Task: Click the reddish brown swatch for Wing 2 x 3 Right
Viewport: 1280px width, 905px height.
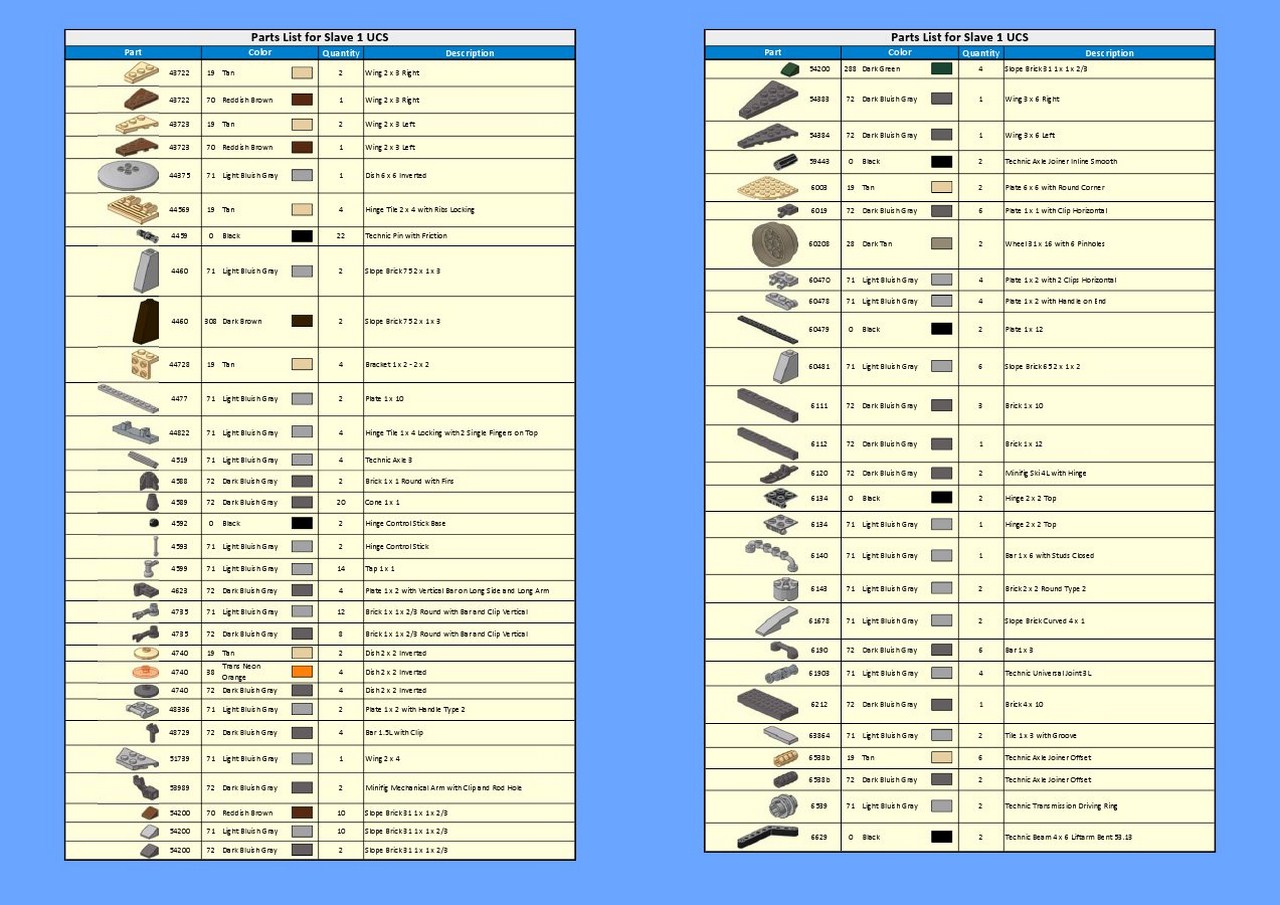Action: point(302,100)
